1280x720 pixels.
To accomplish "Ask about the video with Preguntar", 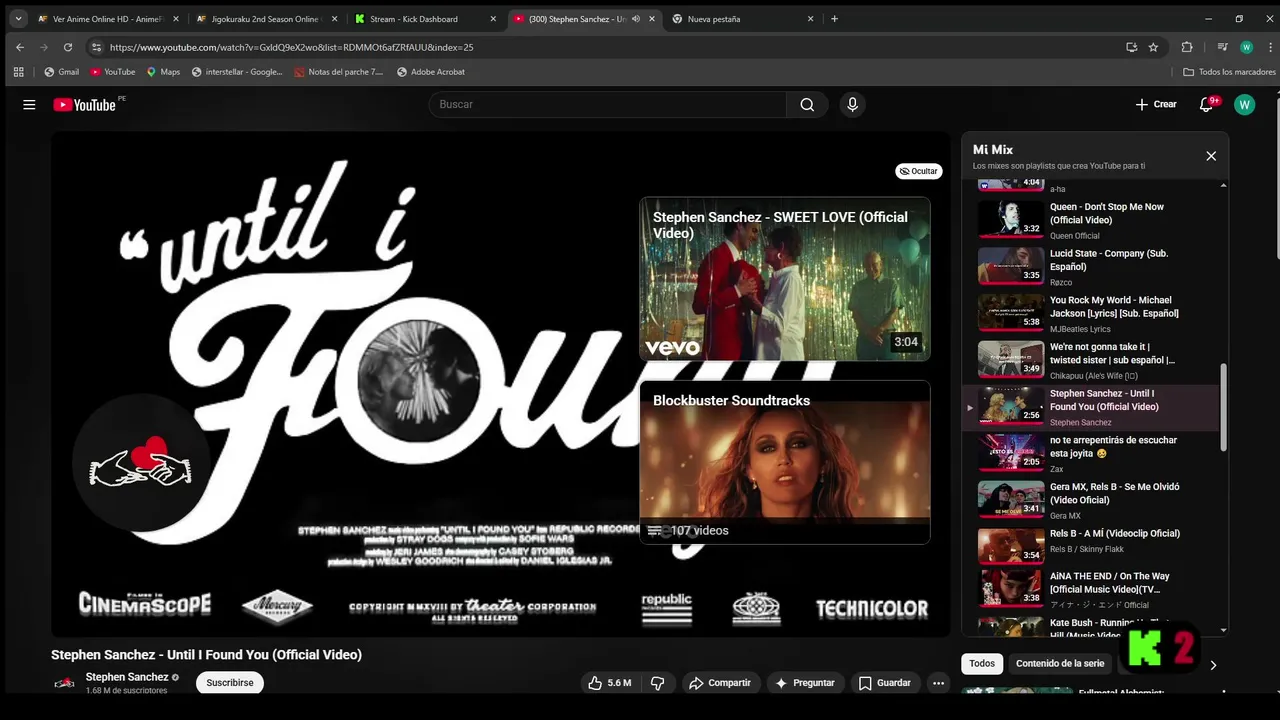I will (805, 683).
